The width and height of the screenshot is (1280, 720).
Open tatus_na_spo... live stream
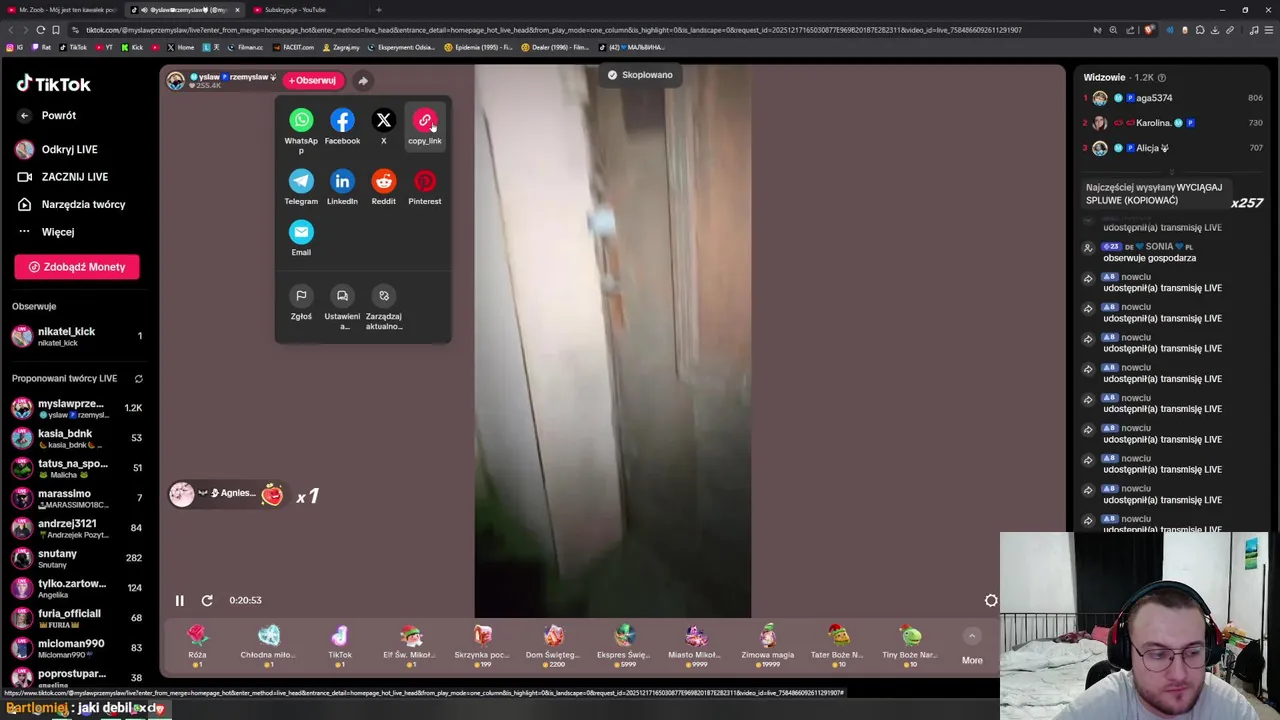click(x=77, y=468)
